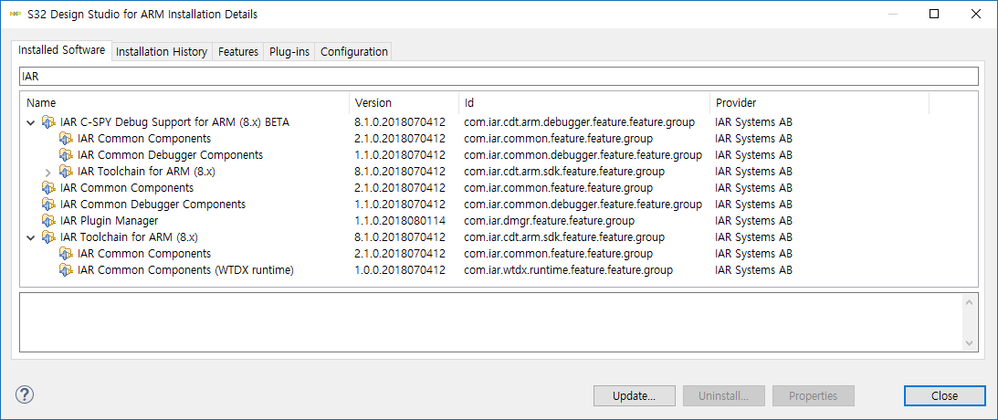The width and height of the screenshot is (998, 420).
Task: Click the IAR C-SPY Debug Support feature icon
Action: pos(48,122)
